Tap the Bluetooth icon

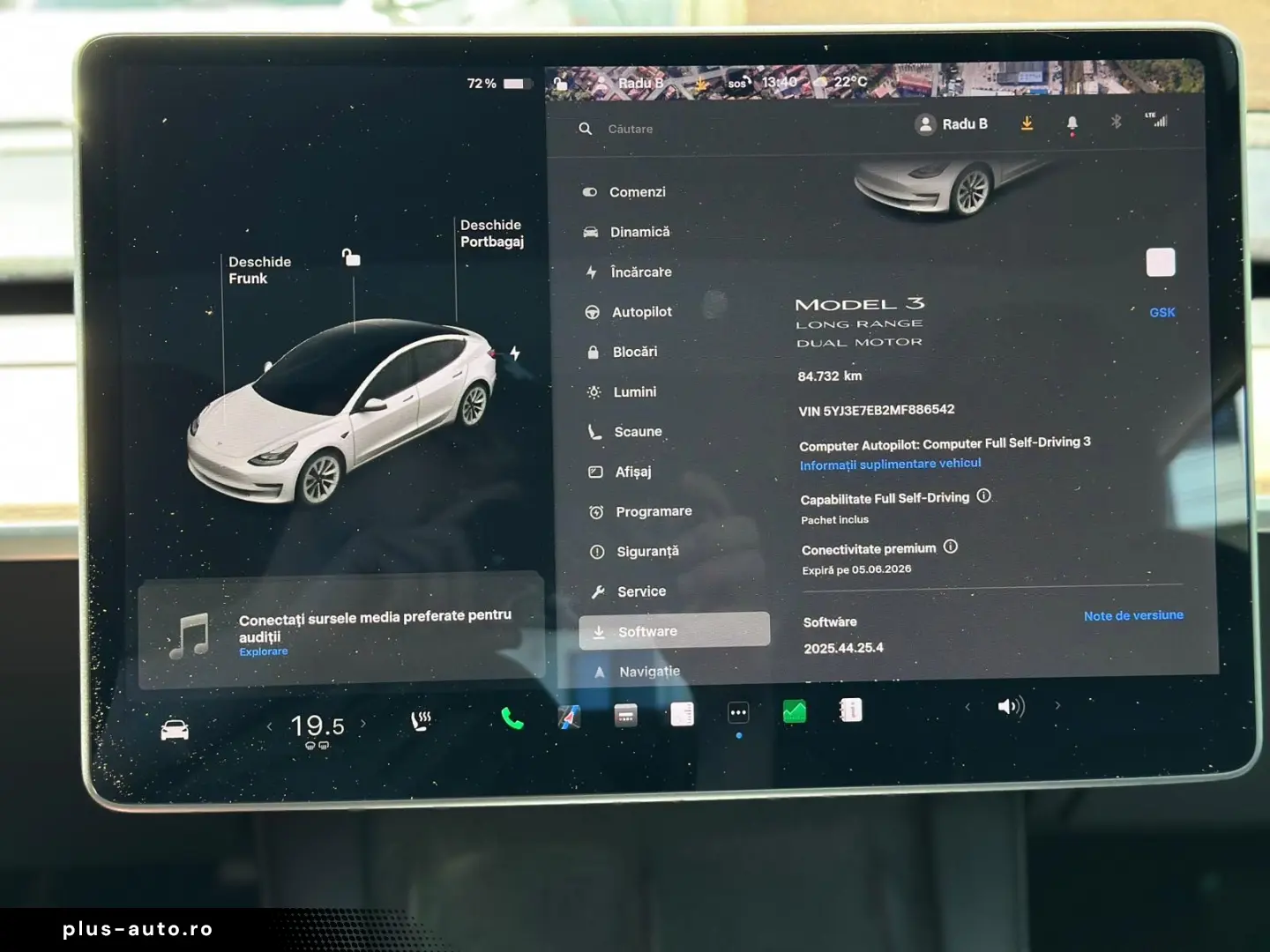pyautogui.click(x=1117, y=122)
